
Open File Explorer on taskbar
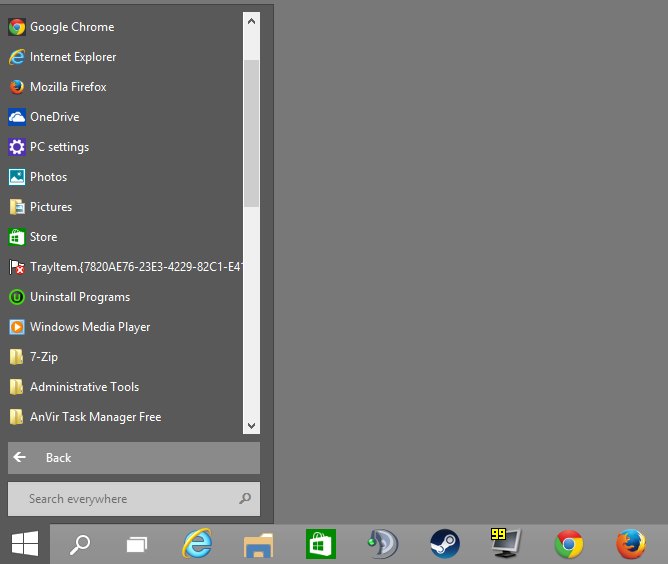pyautogui.click(x=259, y=545)
